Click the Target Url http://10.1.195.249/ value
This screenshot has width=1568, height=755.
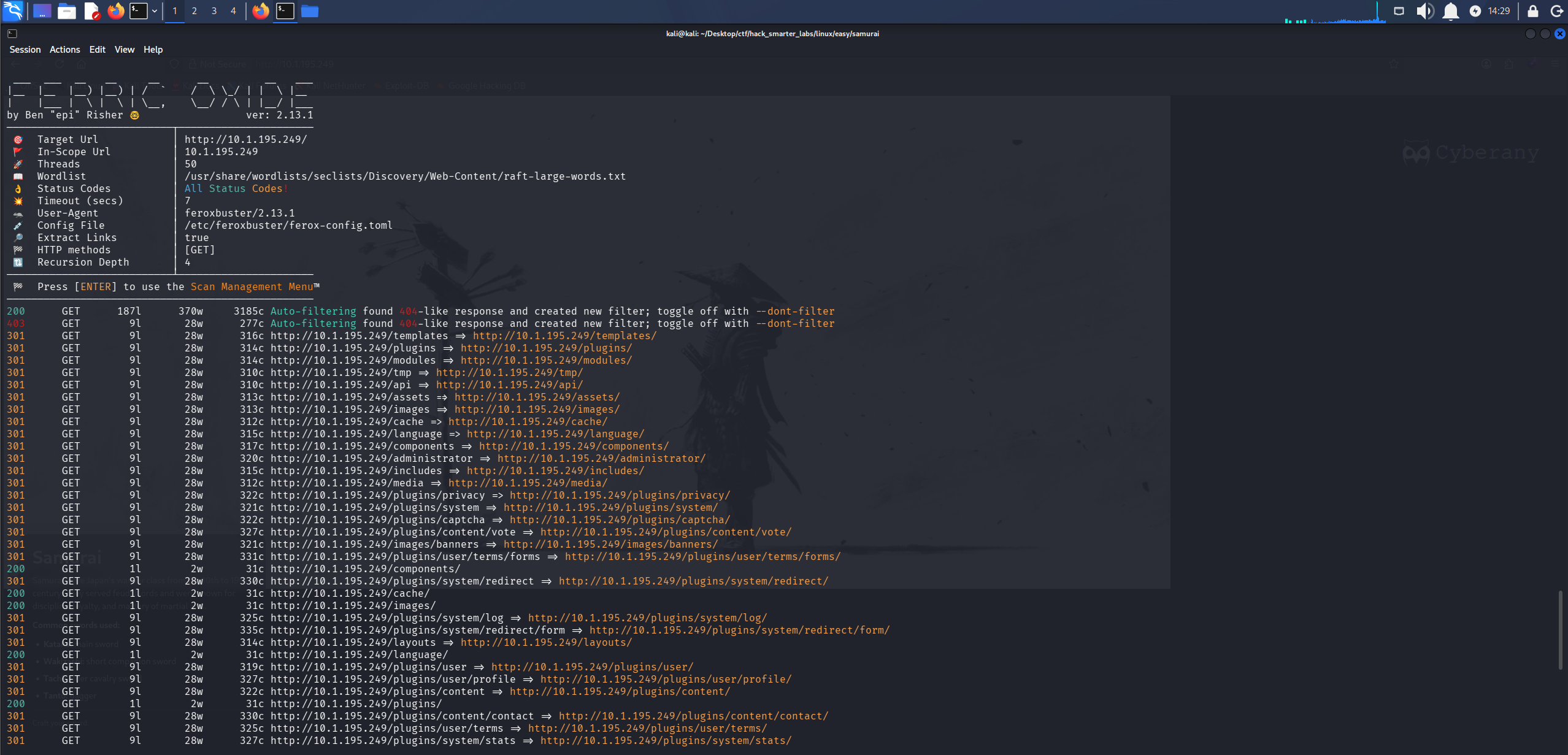tap(245, 139)
